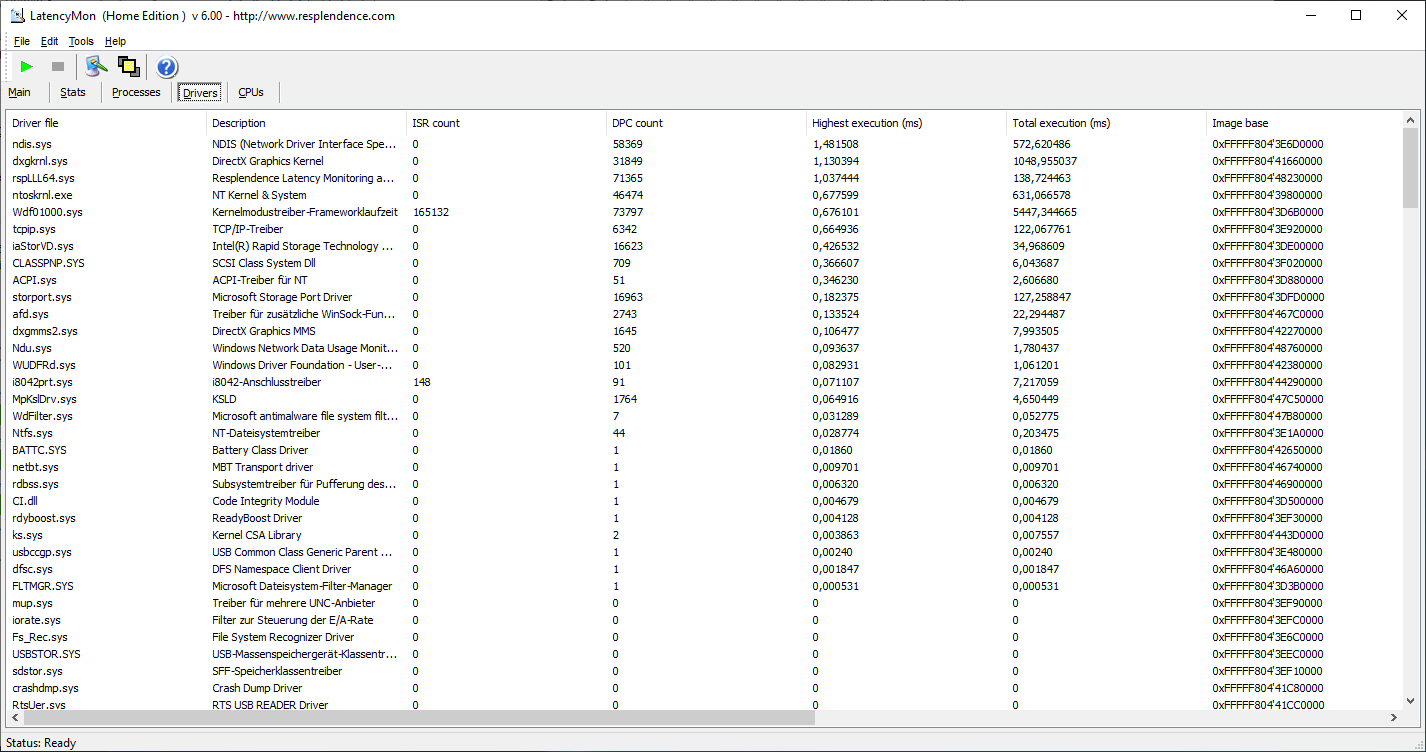Select the Wdf01000.sys driver row
Image resolution: width=1426 pixels, height=752 pixels.
coord(704,212)
